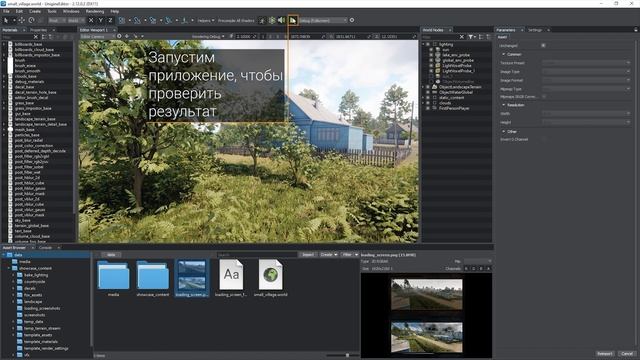Viewport: 640px width, 360px height.
Task: Expand the static_content node
Action: point(423,98)
